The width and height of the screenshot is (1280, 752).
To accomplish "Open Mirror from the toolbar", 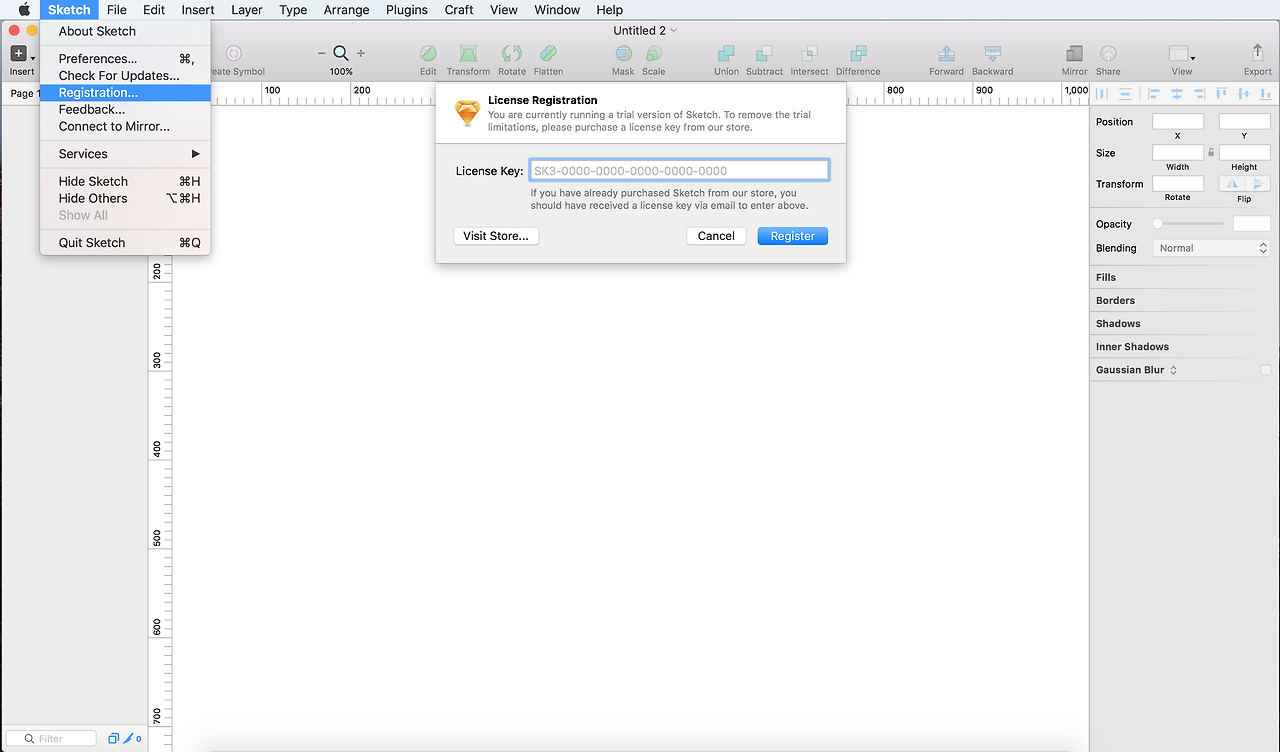I will 1074,54.
